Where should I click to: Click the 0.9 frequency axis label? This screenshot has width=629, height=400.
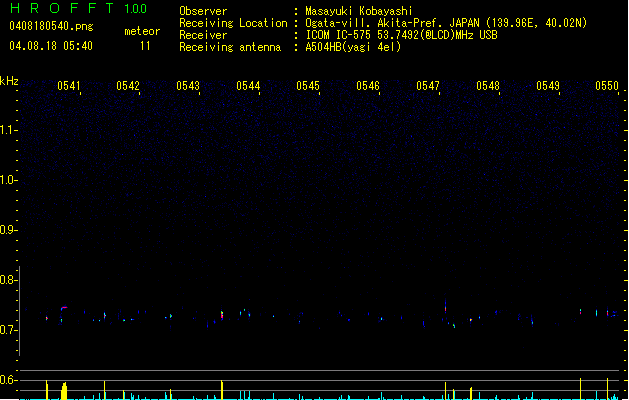click(x=8, y=230)
